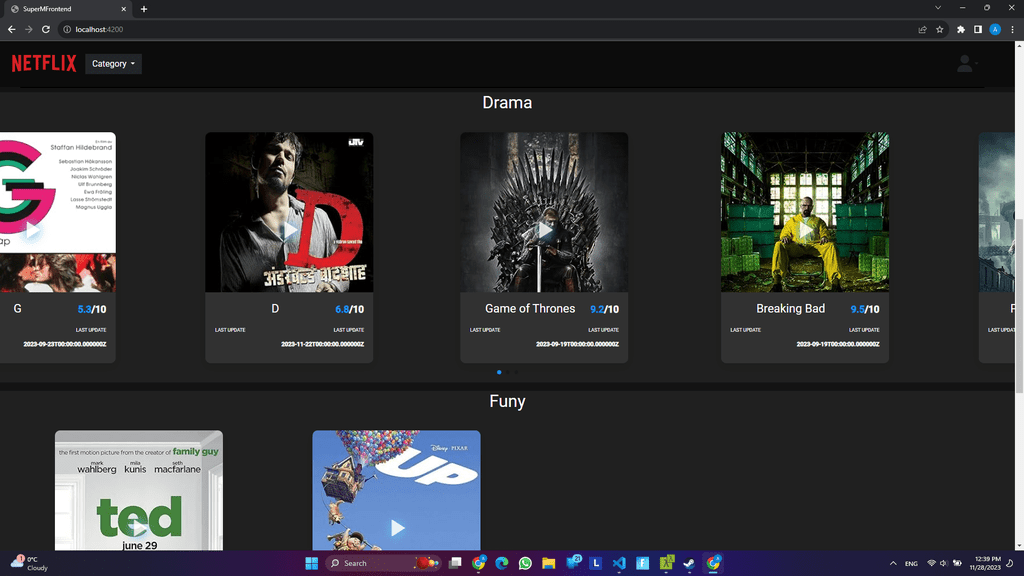1024x576 pixels.
Task: Go back in browser history
Action: point(11,29)
